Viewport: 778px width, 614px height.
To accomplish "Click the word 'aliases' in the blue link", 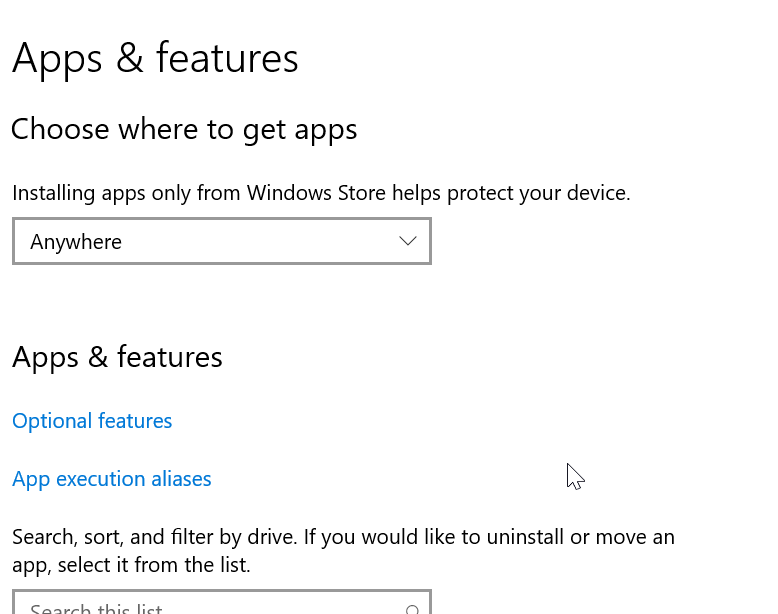I will pos(181,479).
